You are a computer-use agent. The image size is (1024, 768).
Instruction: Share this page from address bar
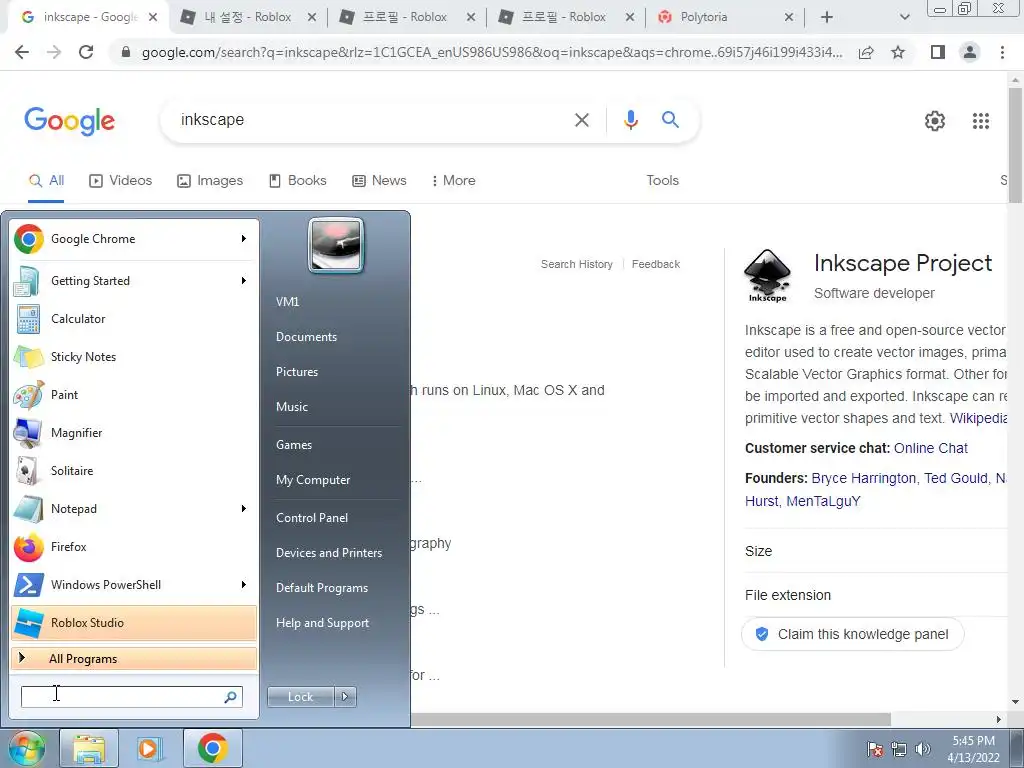(x=866, y=52)
